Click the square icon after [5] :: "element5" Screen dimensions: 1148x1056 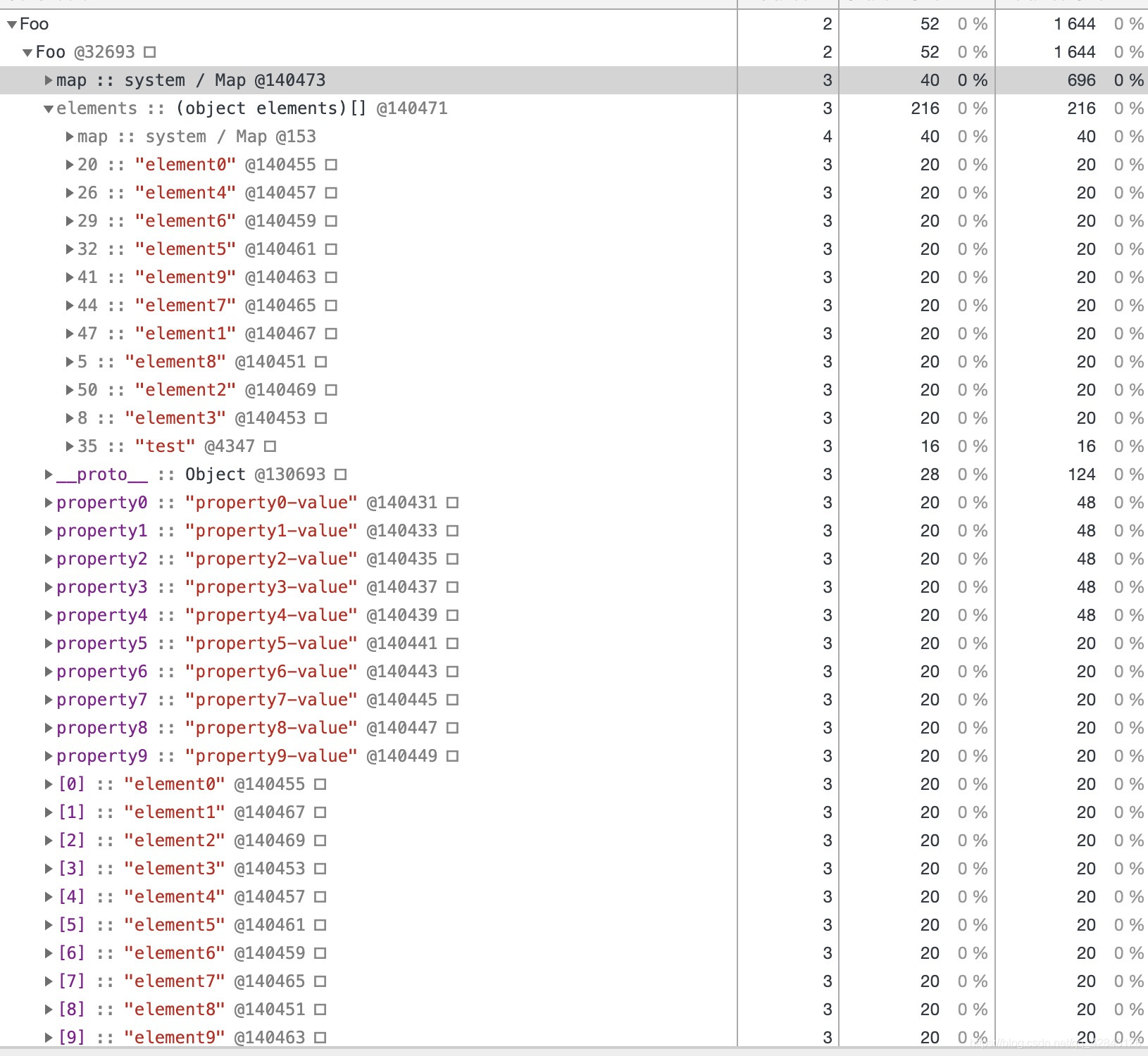click(x=320, y=925)
